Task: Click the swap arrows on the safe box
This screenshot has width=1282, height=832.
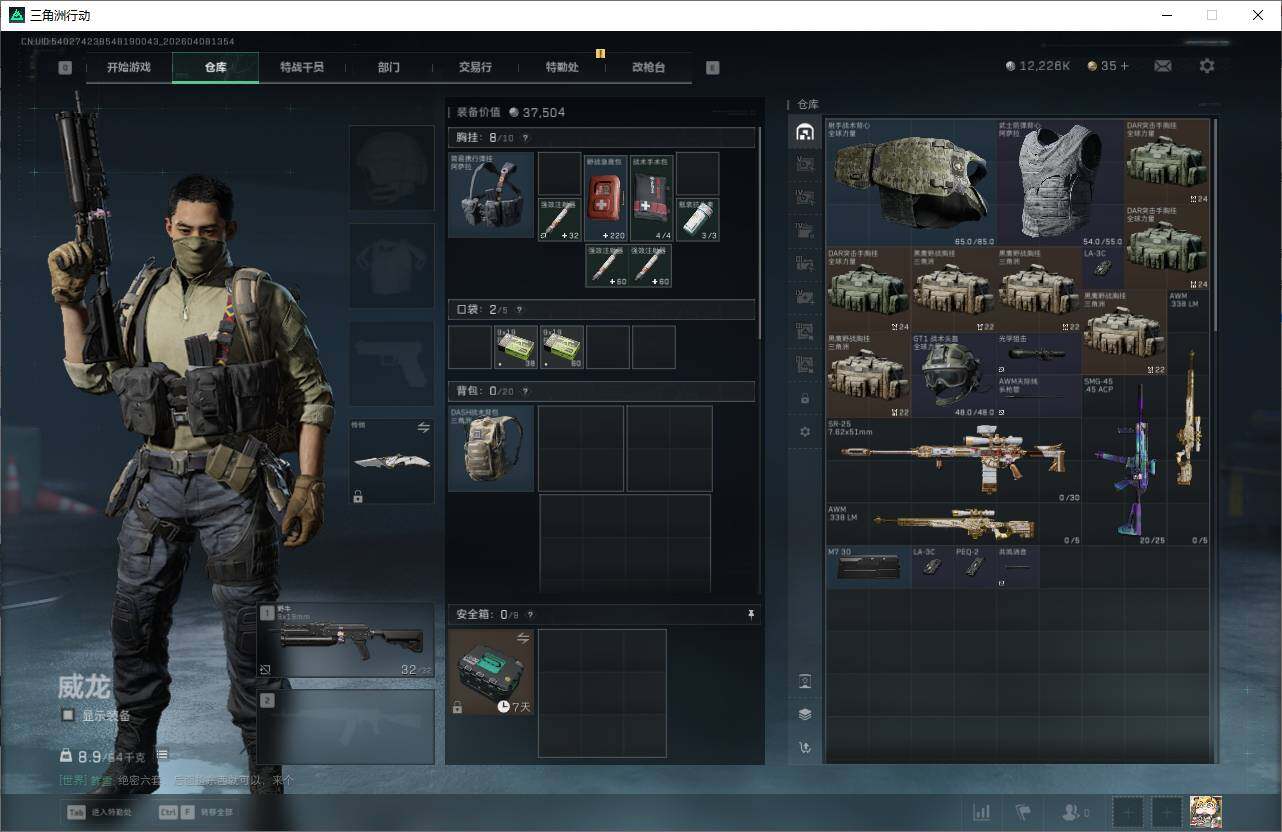Action: pyautogui.click(x=522, y=638)
